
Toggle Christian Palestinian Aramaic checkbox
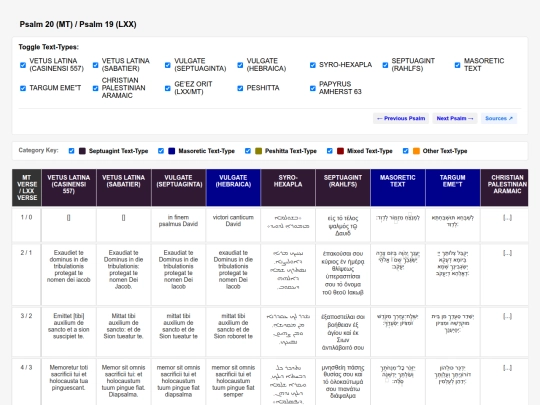tap(95, 89)
